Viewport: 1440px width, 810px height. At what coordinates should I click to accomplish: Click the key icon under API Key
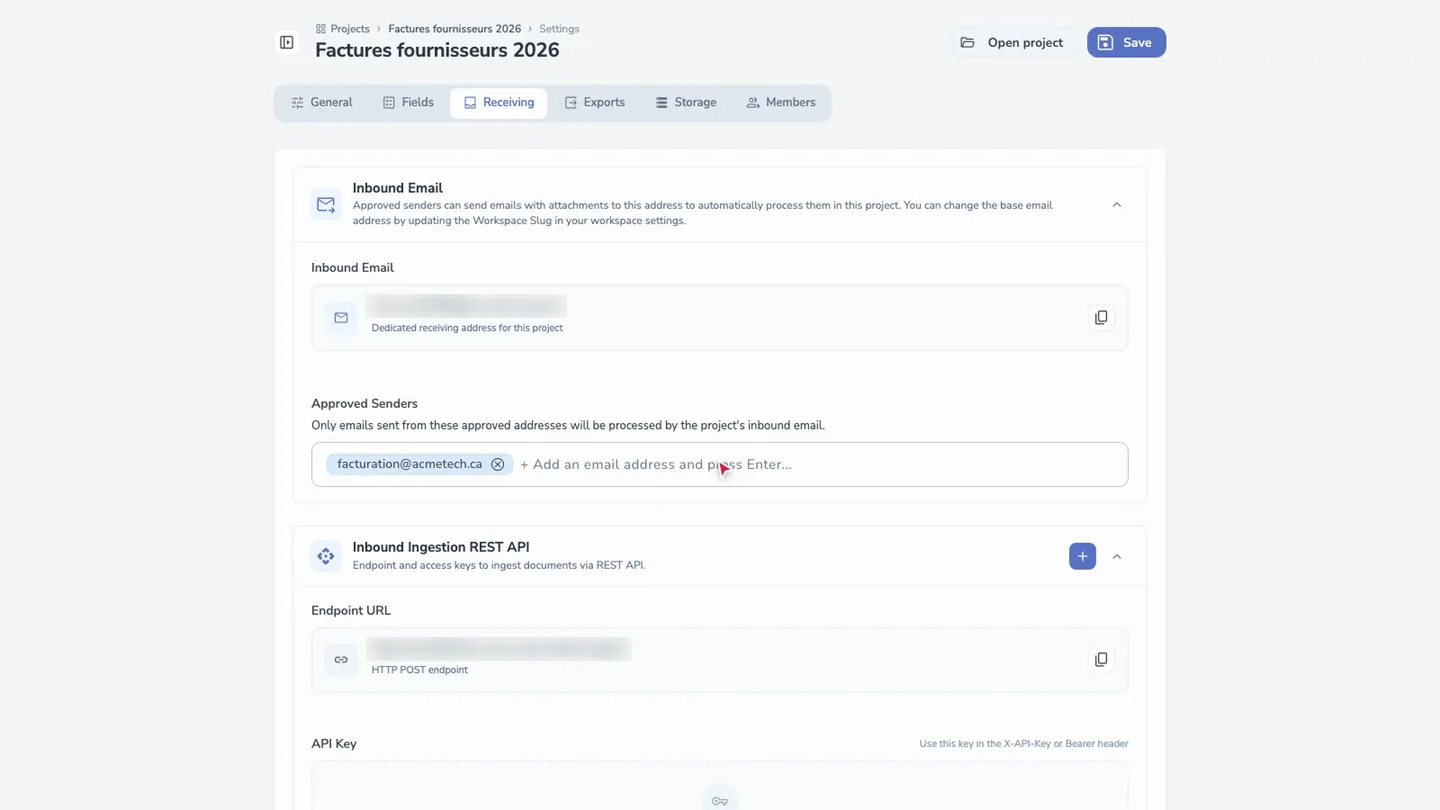point(720,800)
